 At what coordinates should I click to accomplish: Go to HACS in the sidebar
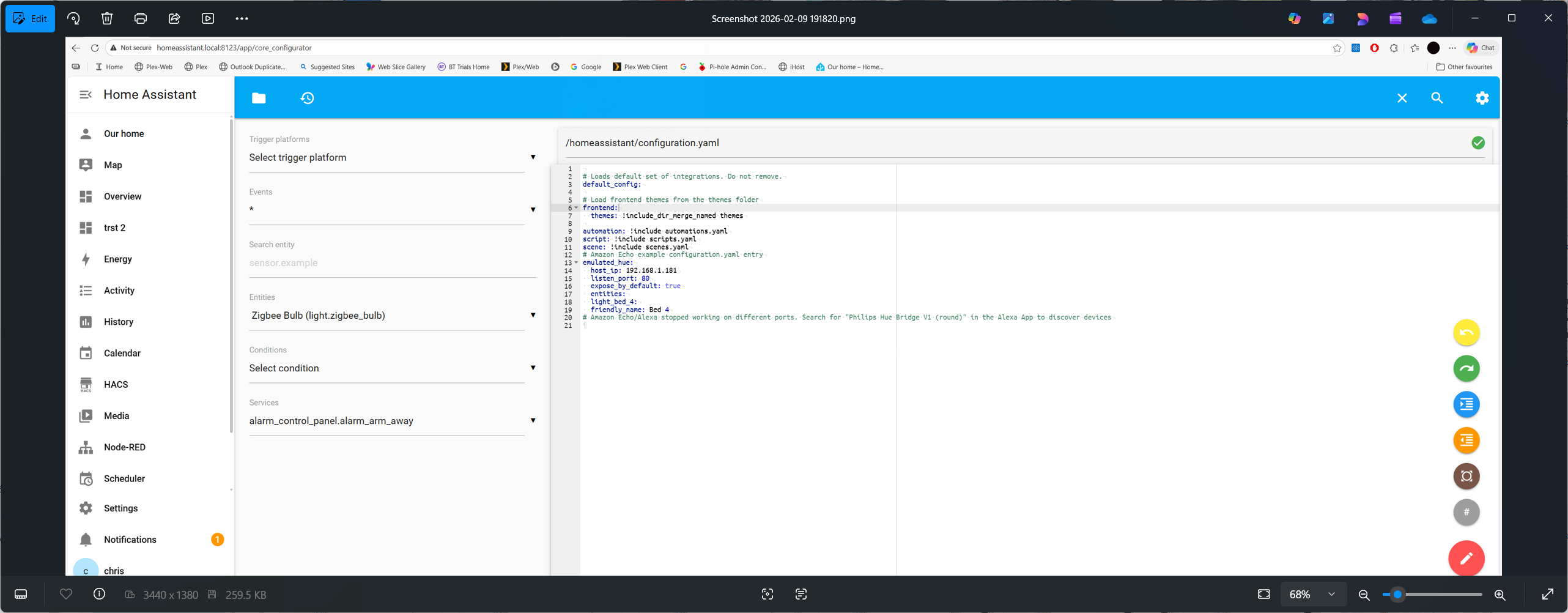point(116,384)
